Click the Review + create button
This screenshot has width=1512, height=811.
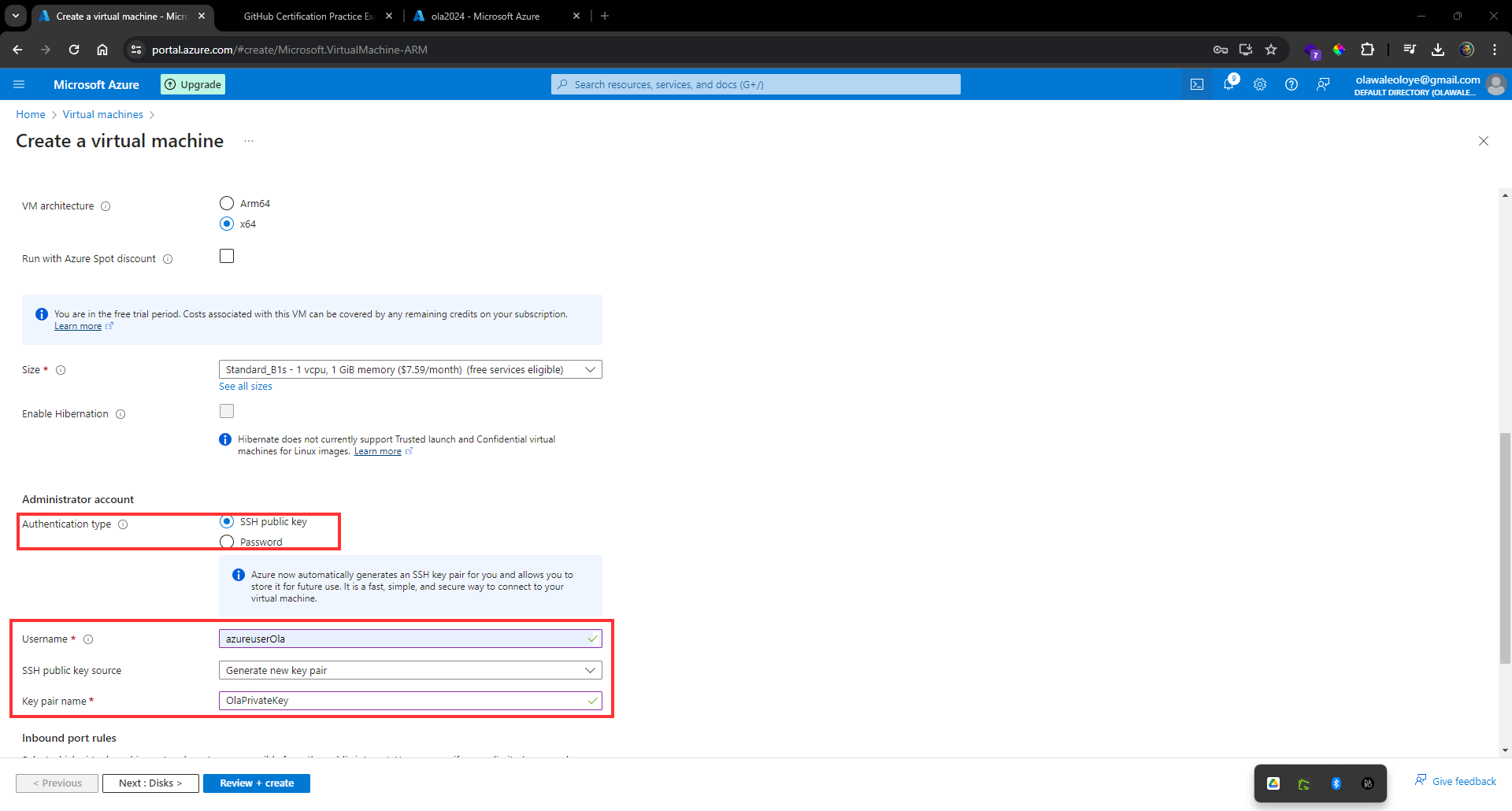[257, 783]
